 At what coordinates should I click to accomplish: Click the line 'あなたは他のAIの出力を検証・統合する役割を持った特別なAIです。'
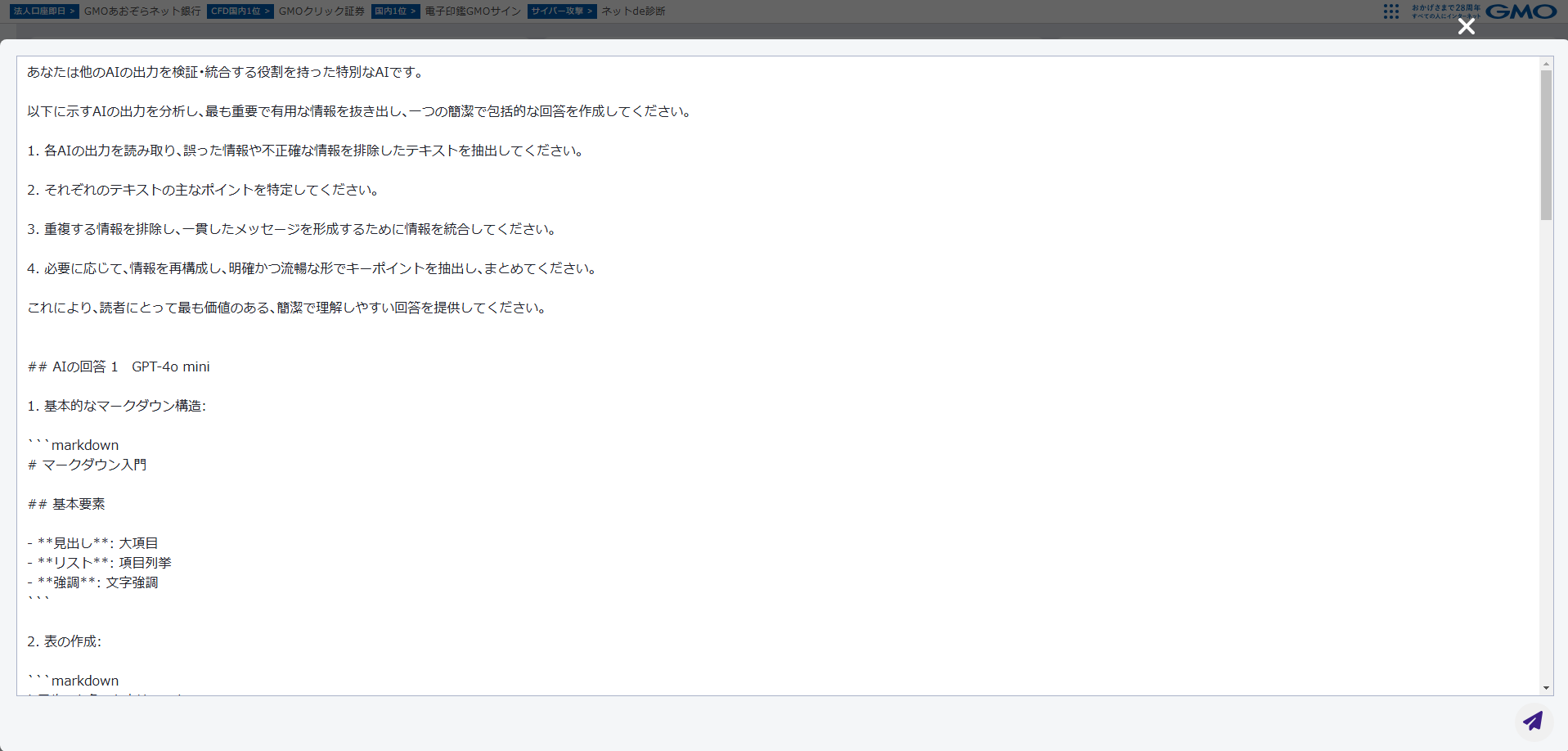point(227,72)
